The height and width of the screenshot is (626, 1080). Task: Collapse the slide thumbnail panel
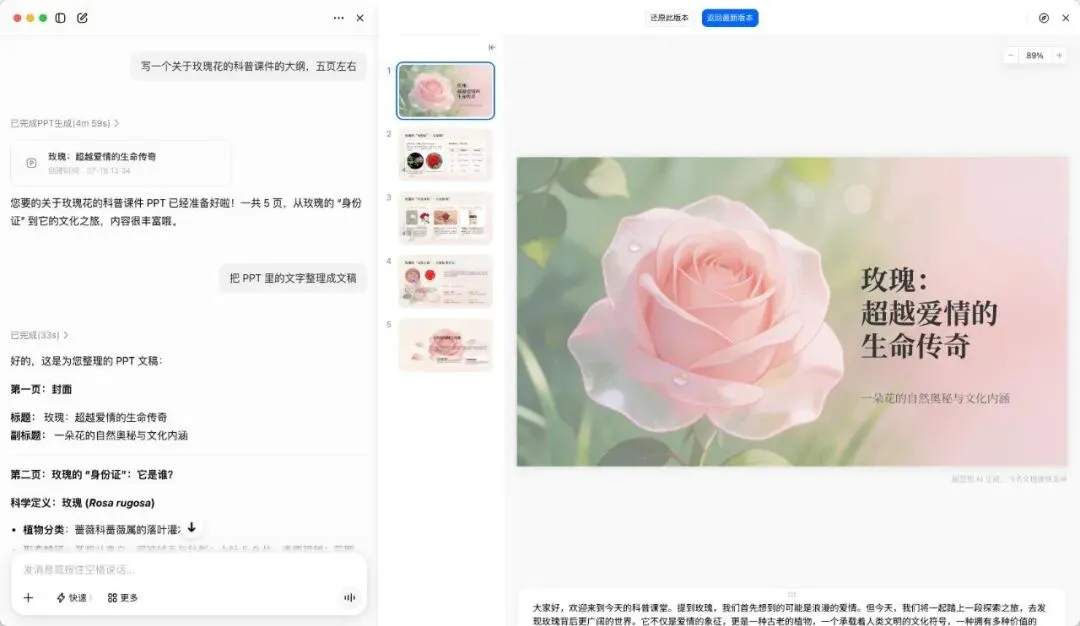coord(491,48)
